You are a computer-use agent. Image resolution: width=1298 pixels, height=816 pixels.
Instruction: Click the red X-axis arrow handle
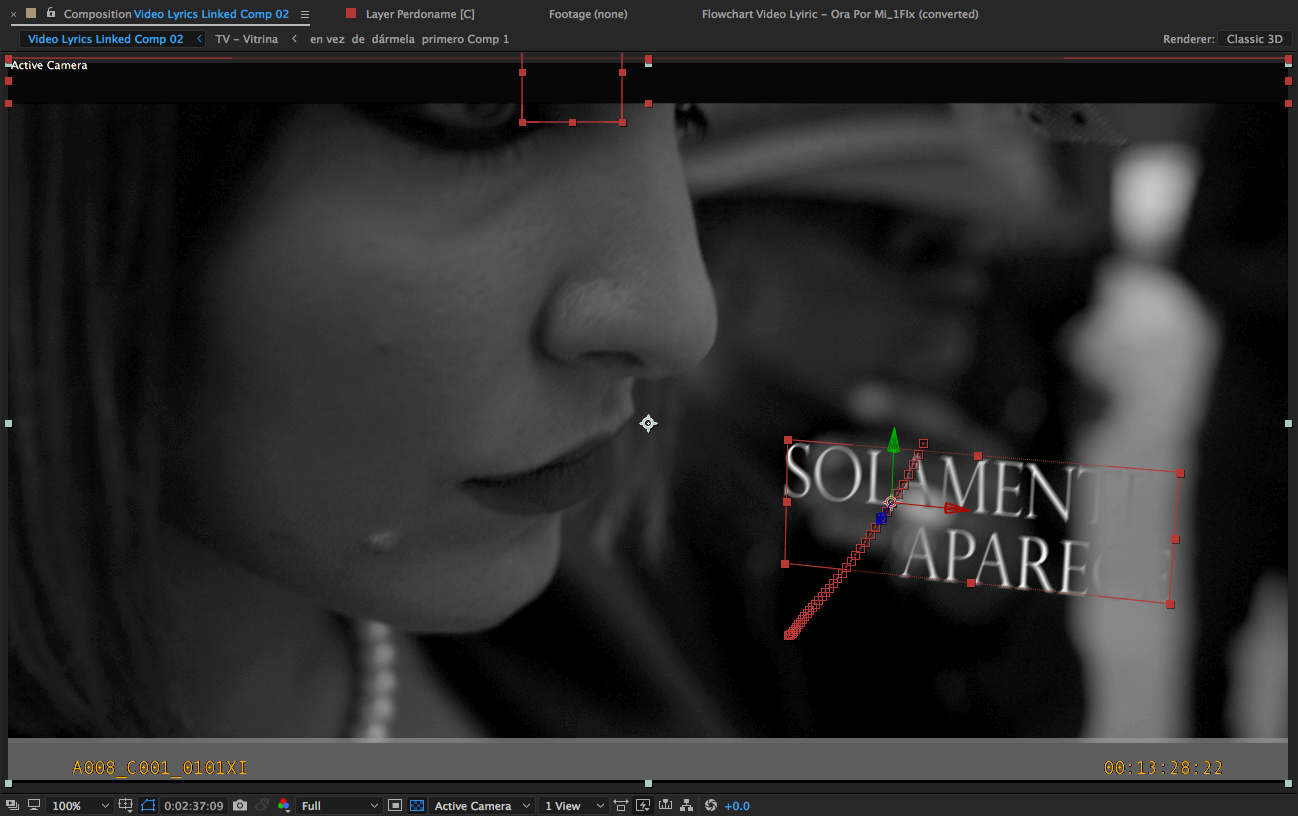(957, 509)
